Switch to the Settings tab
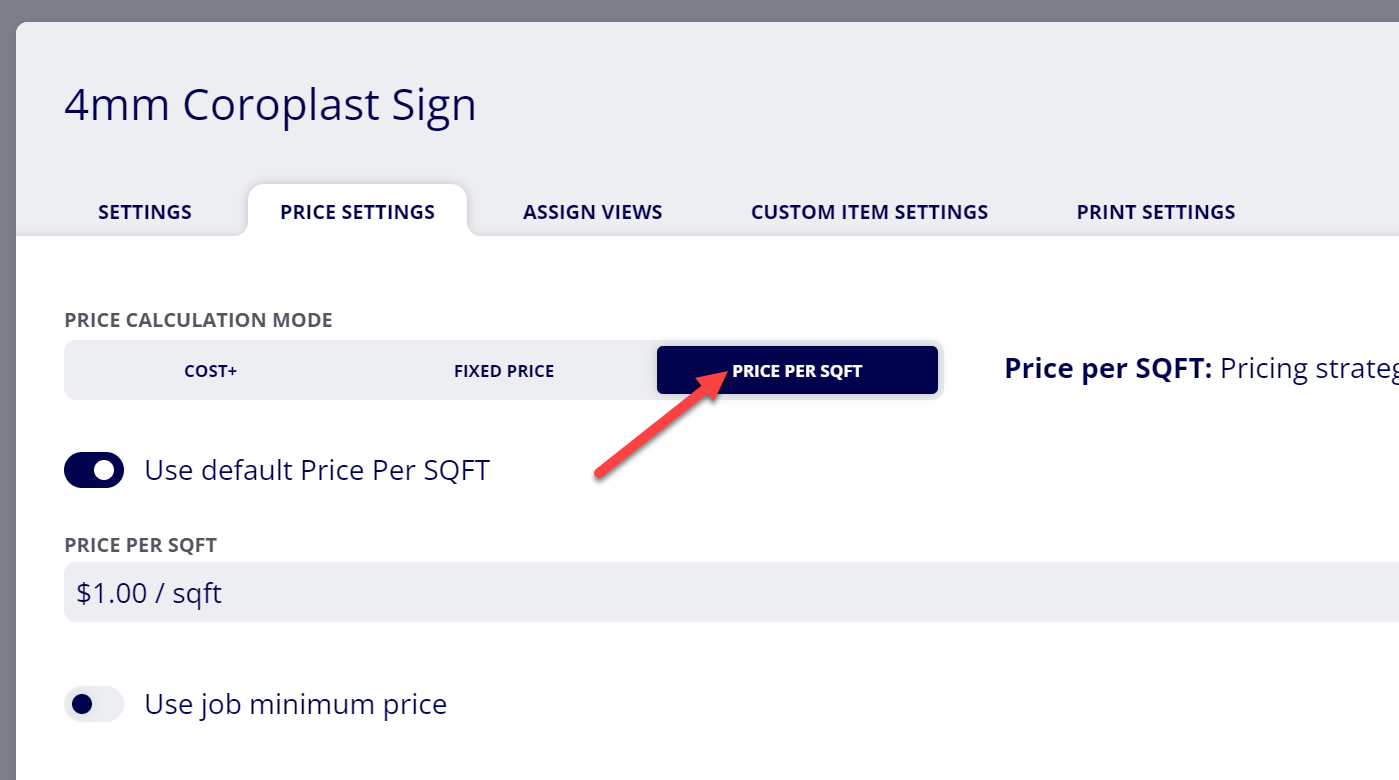The width and height of the screenshot is (1399, 780). 145,212
